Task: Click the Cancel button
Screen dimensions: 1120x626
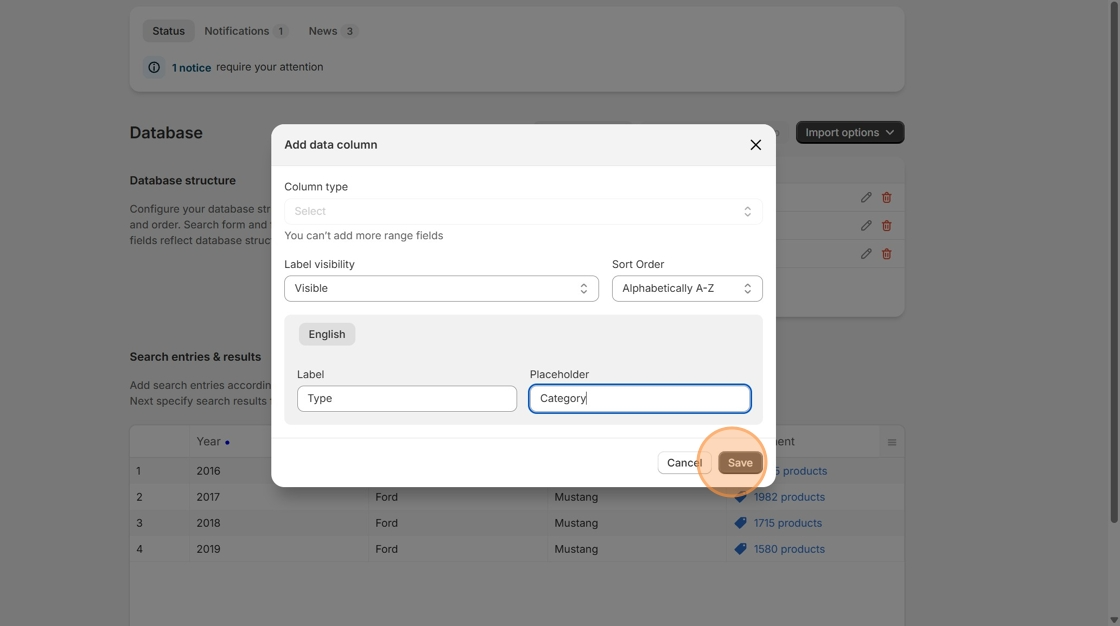Action: 684,463
